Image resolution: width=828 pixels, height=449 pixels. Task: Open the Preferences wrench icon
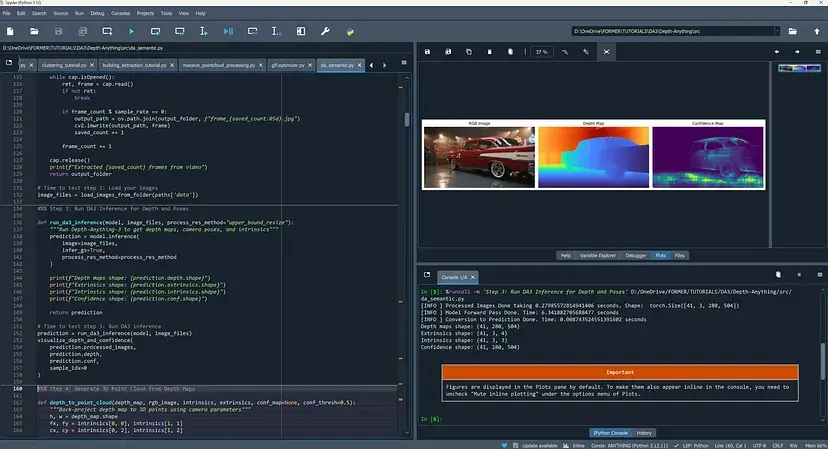pos(324,32)
